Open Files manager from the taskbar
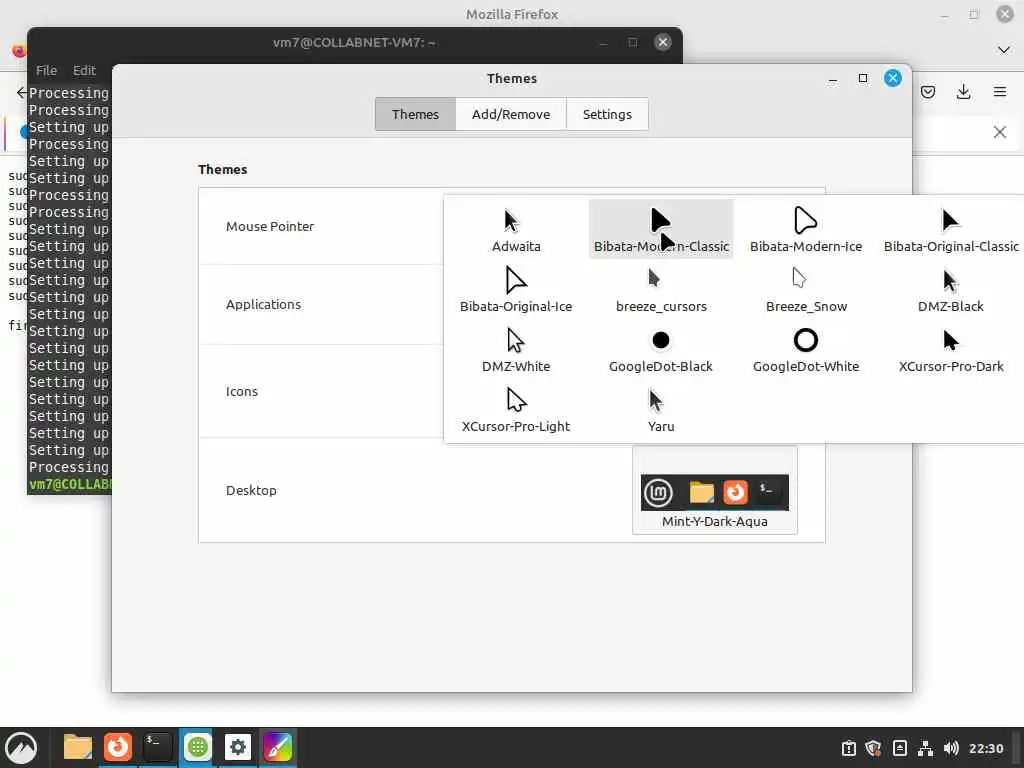This screenshot has width=1024, height=768. point(78,747)
